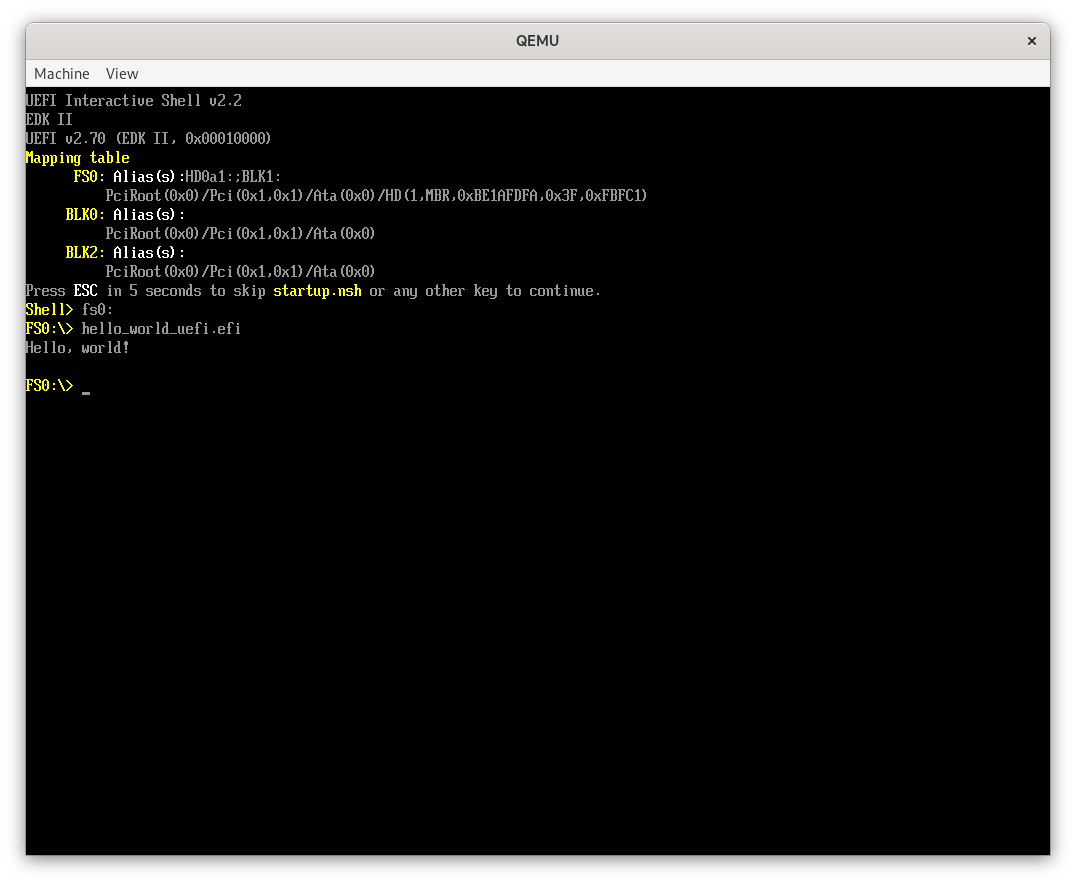Click the yellow 'Mapping table' heading
Viewport: 1076px width, 884px height.
tap(78, 158)
